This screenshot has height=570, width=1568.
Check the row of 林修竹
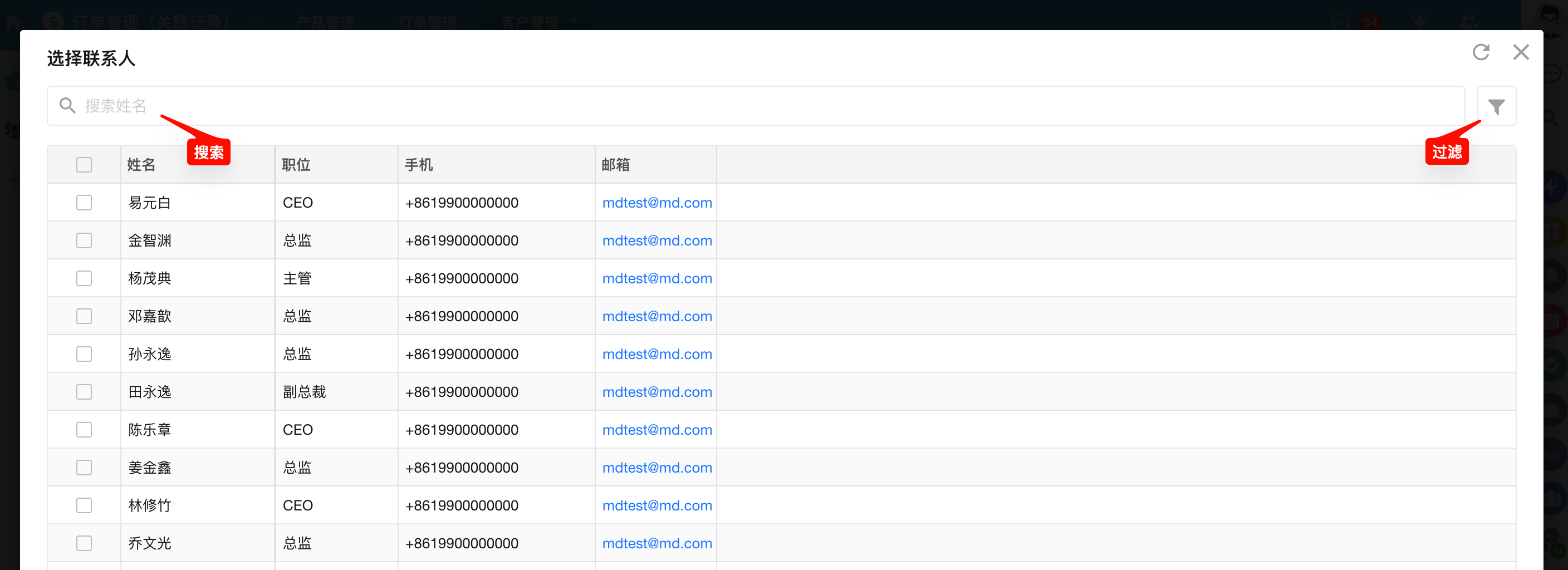pos(84,505)
